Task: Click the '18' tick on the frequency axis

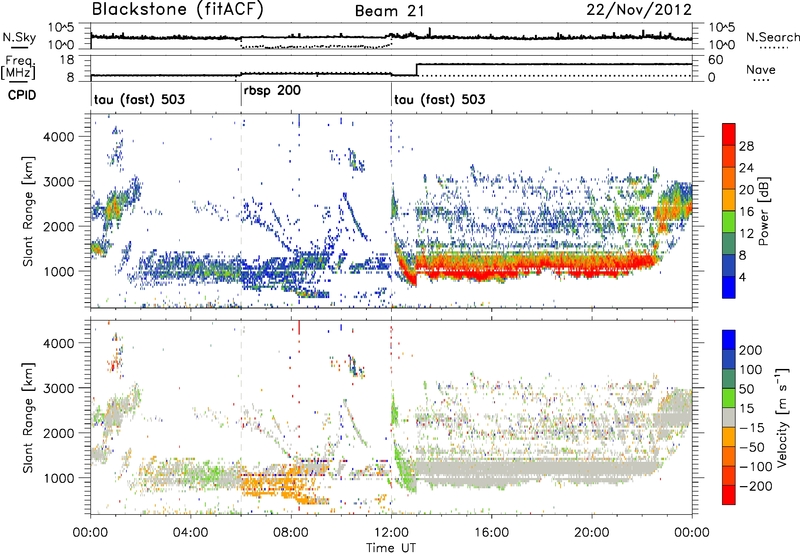Action: point(67,60)
